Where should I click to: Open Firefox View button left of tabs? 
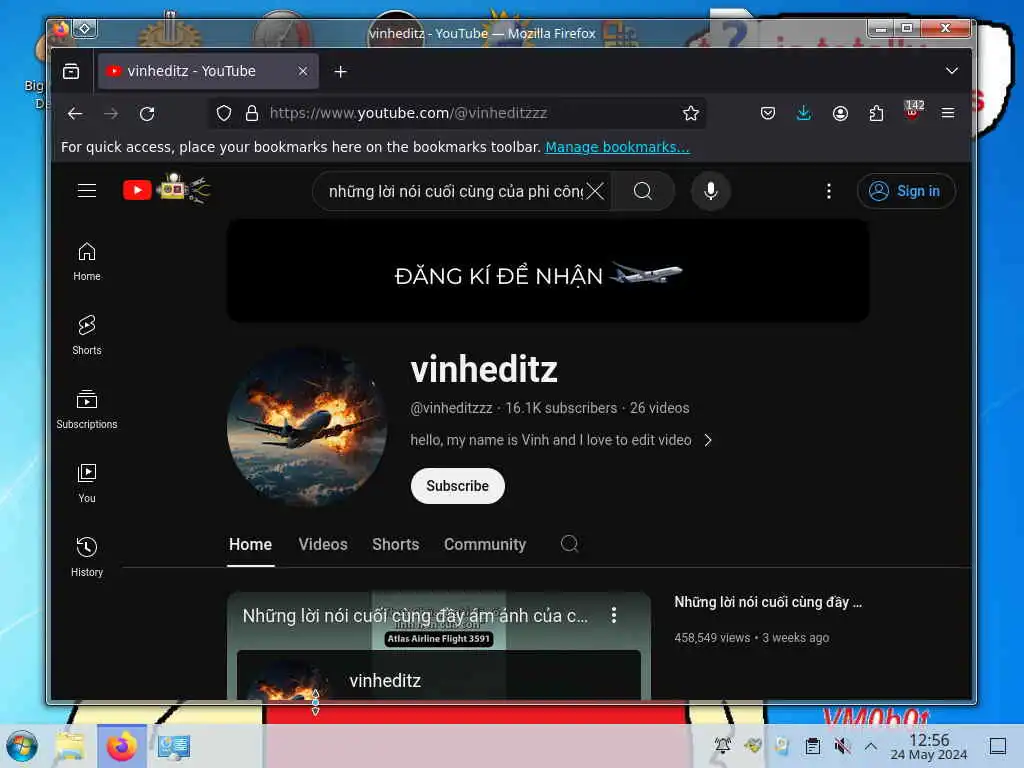[x=71, y=71]
